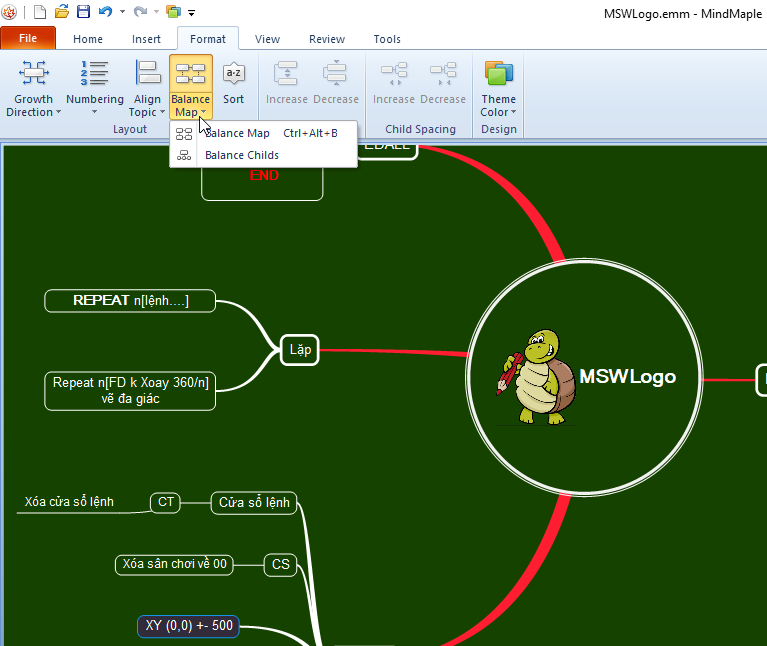Open the File menu
Viewport: 767px width, 646px height.
tap(28, 38)
